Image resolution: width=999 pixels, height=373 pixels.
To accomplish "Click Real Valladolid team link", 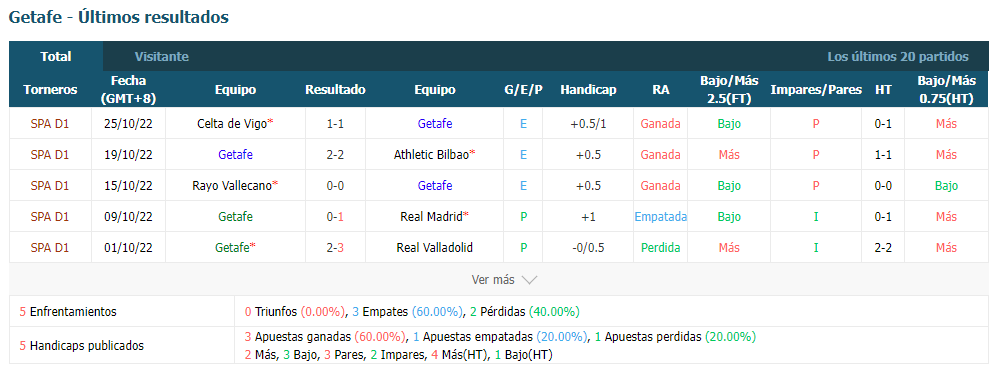I will click(x=435, y=247).
